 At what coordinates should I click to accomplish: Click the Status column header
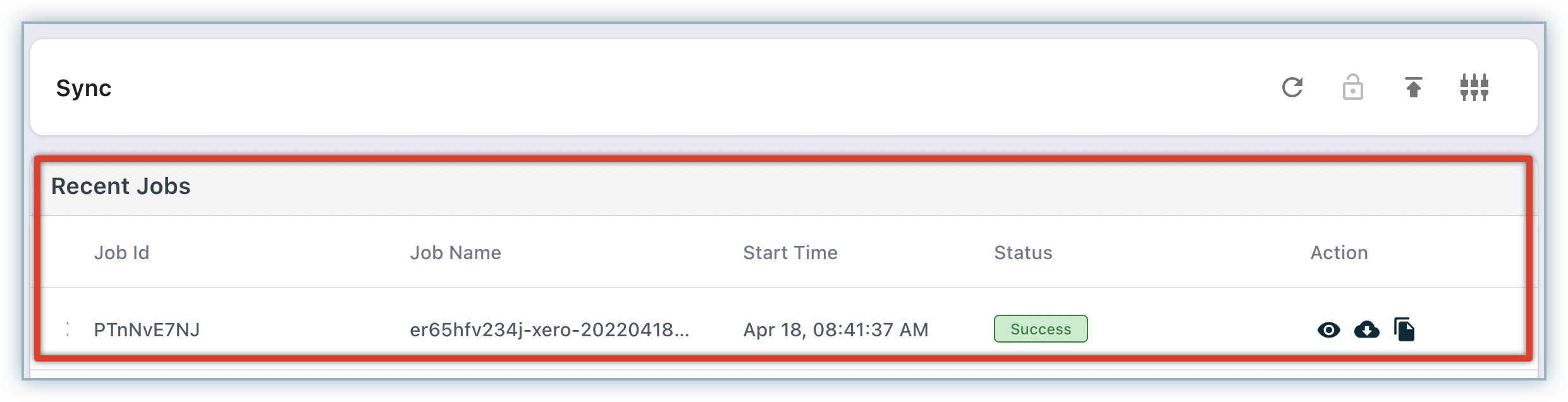[x=1022, y=253]
